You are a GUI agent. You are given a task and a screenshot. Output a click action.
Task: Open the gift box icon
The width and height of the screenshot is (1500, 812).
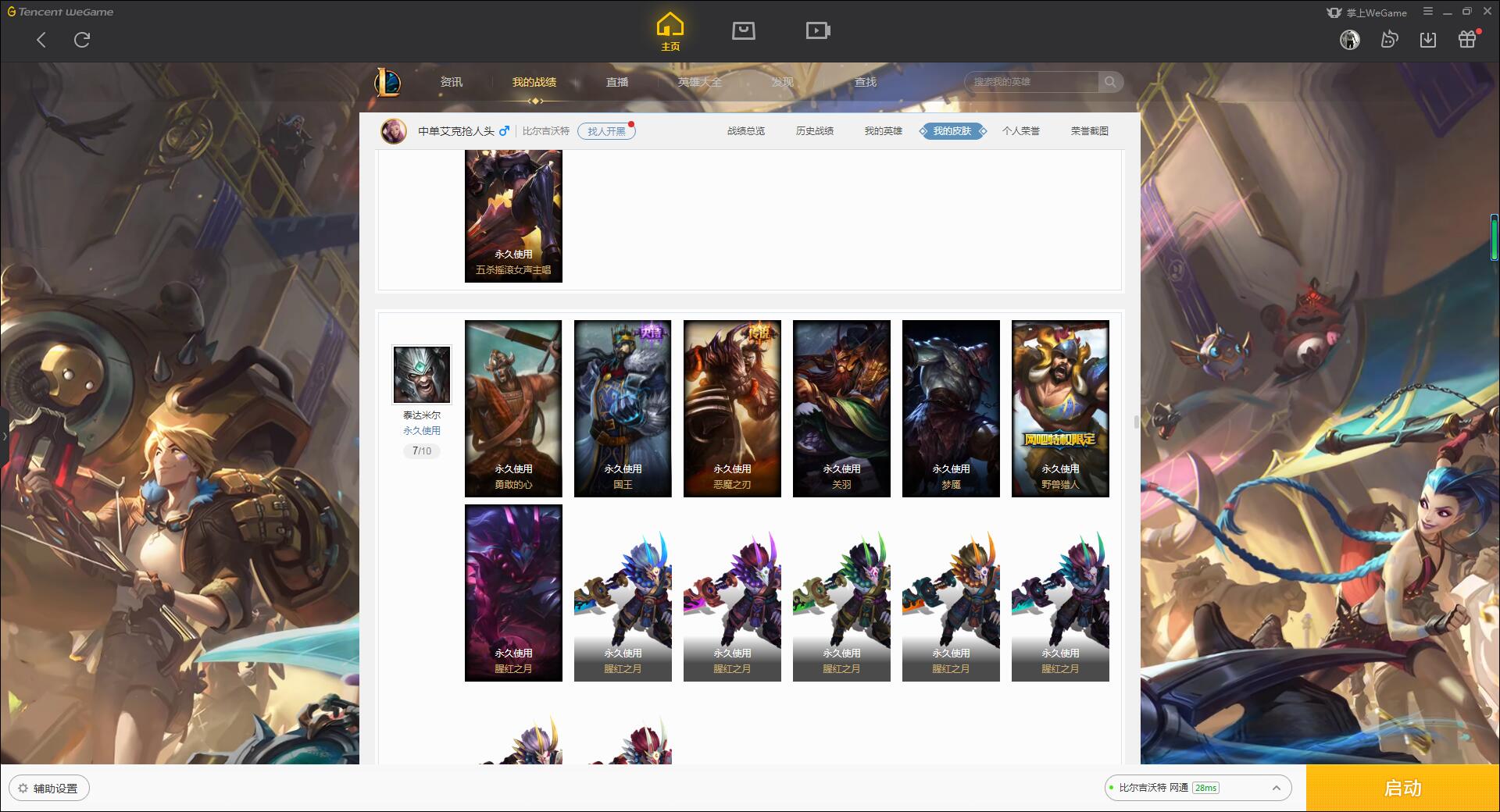(x=1467, y=39)
